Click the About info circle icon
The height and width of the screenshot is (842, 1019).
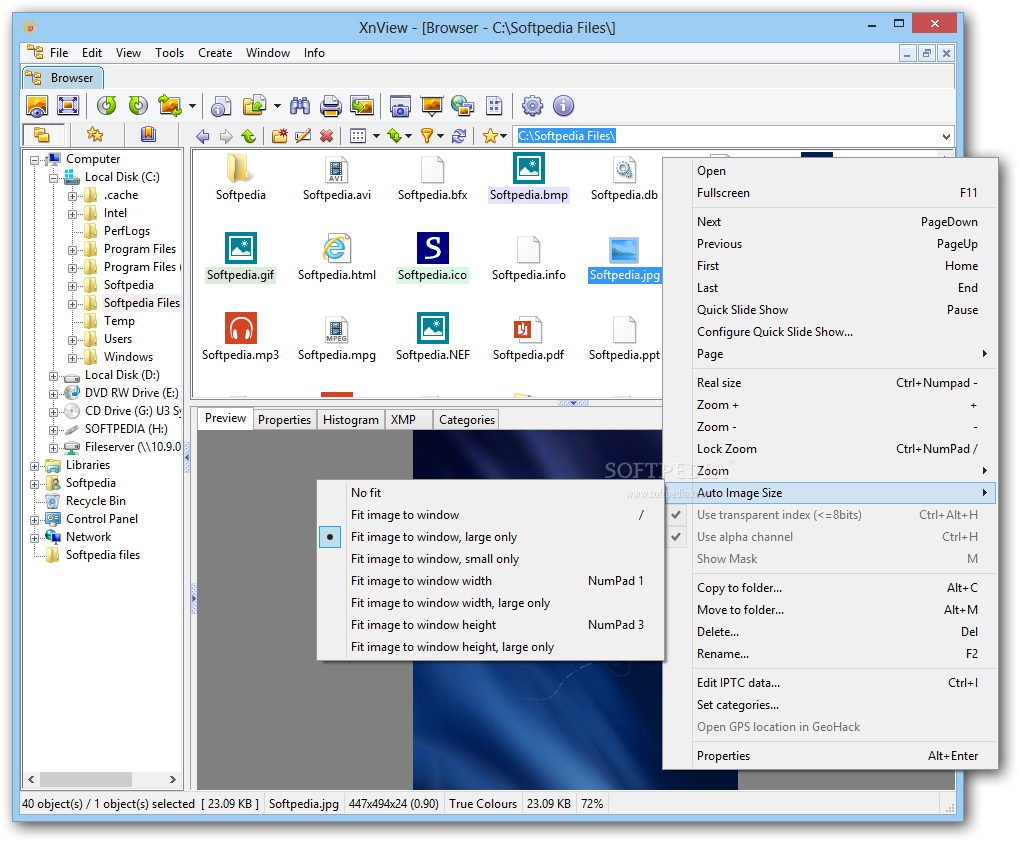tap(563, 106)
